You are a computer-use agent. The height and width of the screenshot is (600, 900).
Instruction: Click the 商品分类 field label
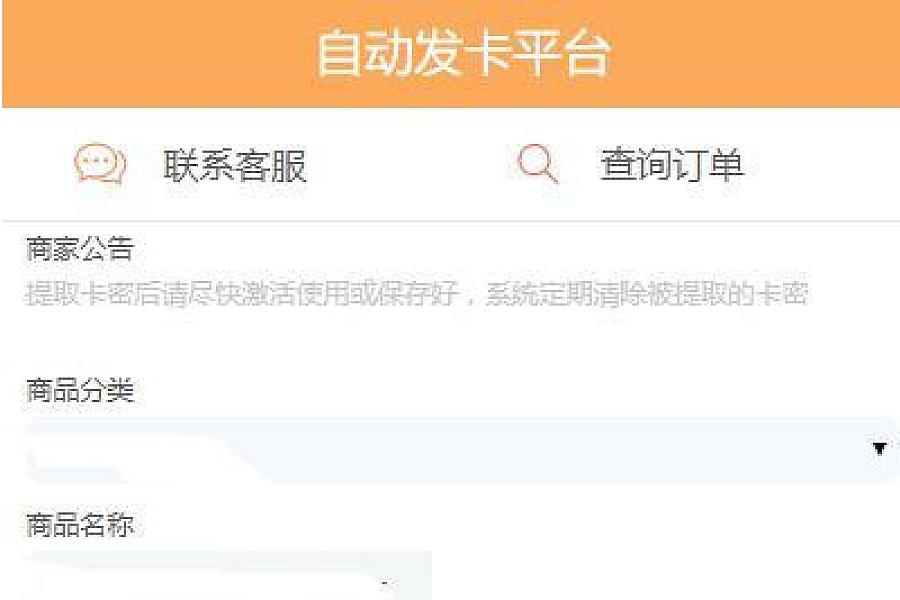point(80,390)
